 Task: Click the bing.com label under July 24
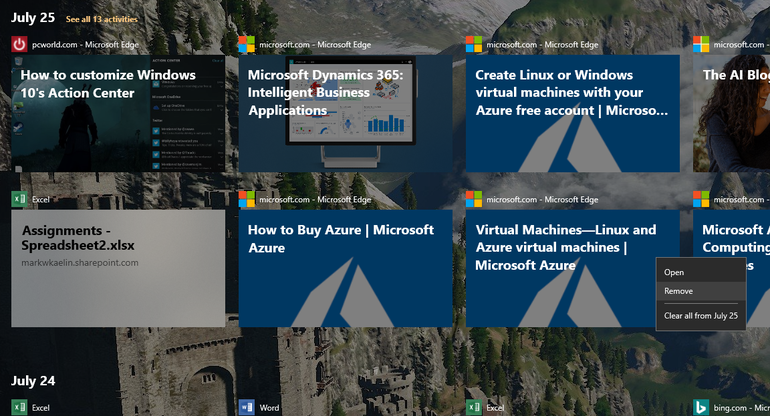point(742,408)
